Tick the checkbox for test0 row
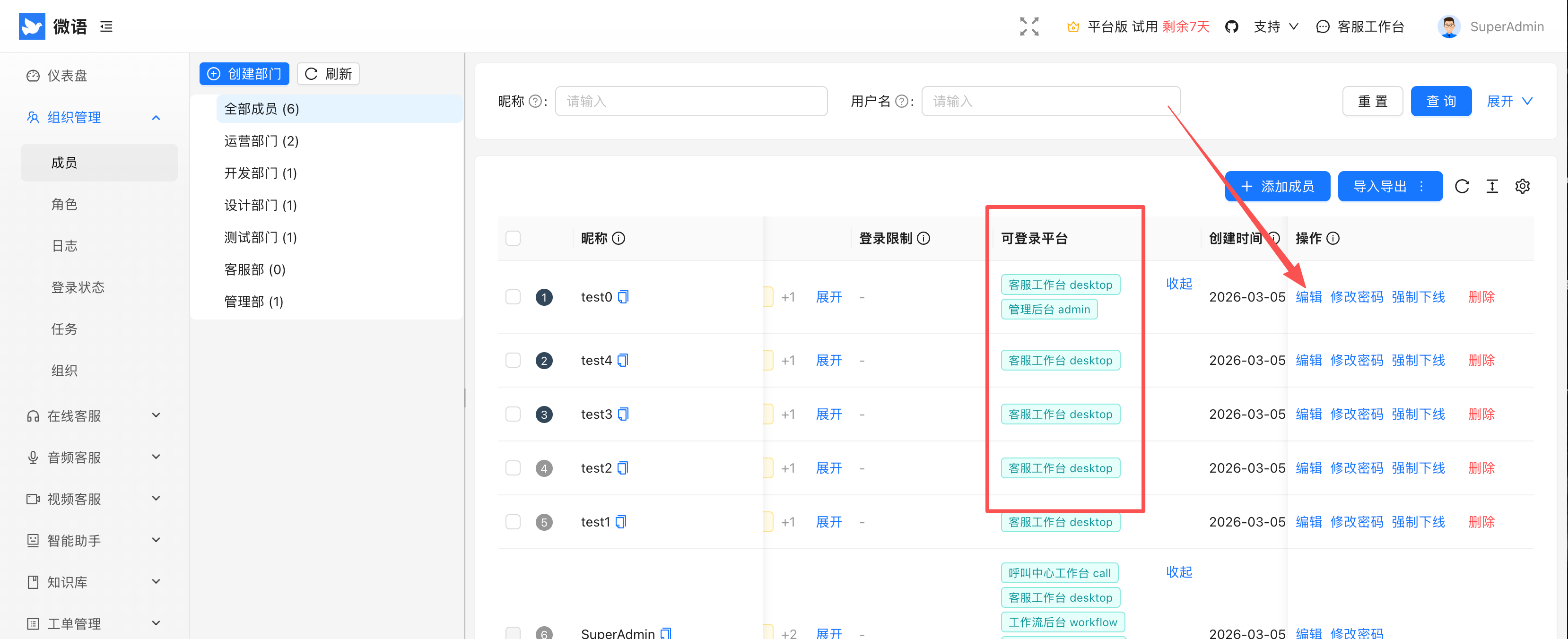 click(513, 297)
